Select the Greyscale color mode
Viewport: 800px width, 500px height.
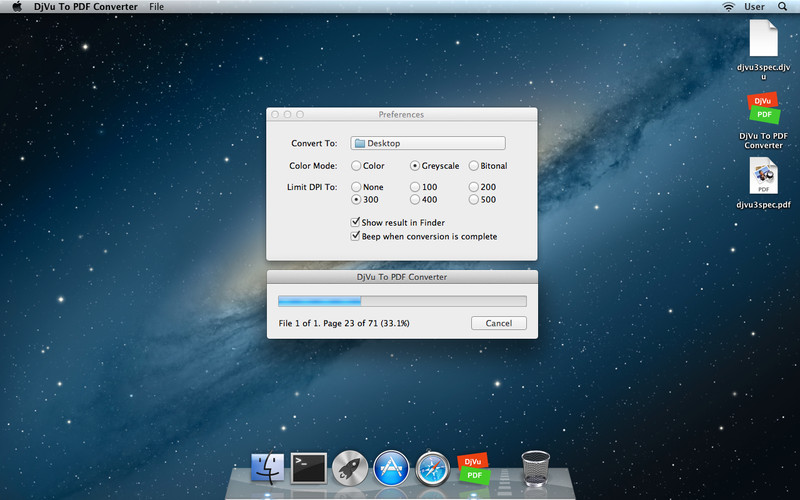[x=415, y=166]
